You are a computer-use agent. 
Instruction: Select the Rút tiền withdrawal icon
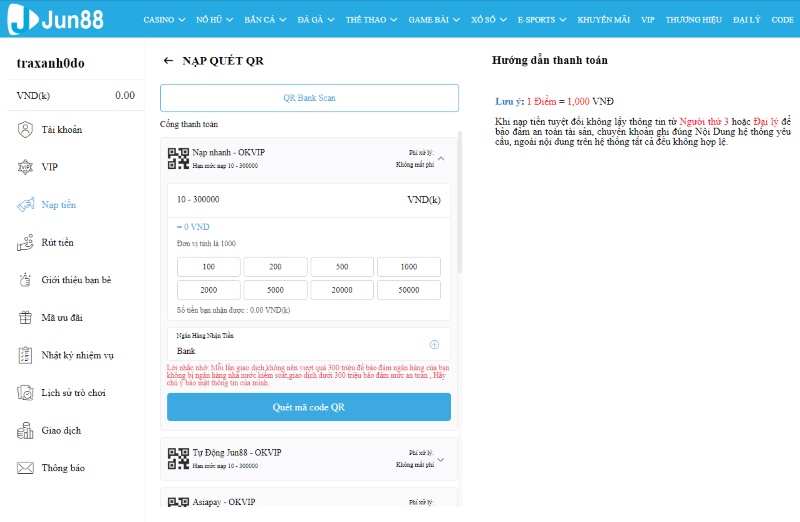25,242
